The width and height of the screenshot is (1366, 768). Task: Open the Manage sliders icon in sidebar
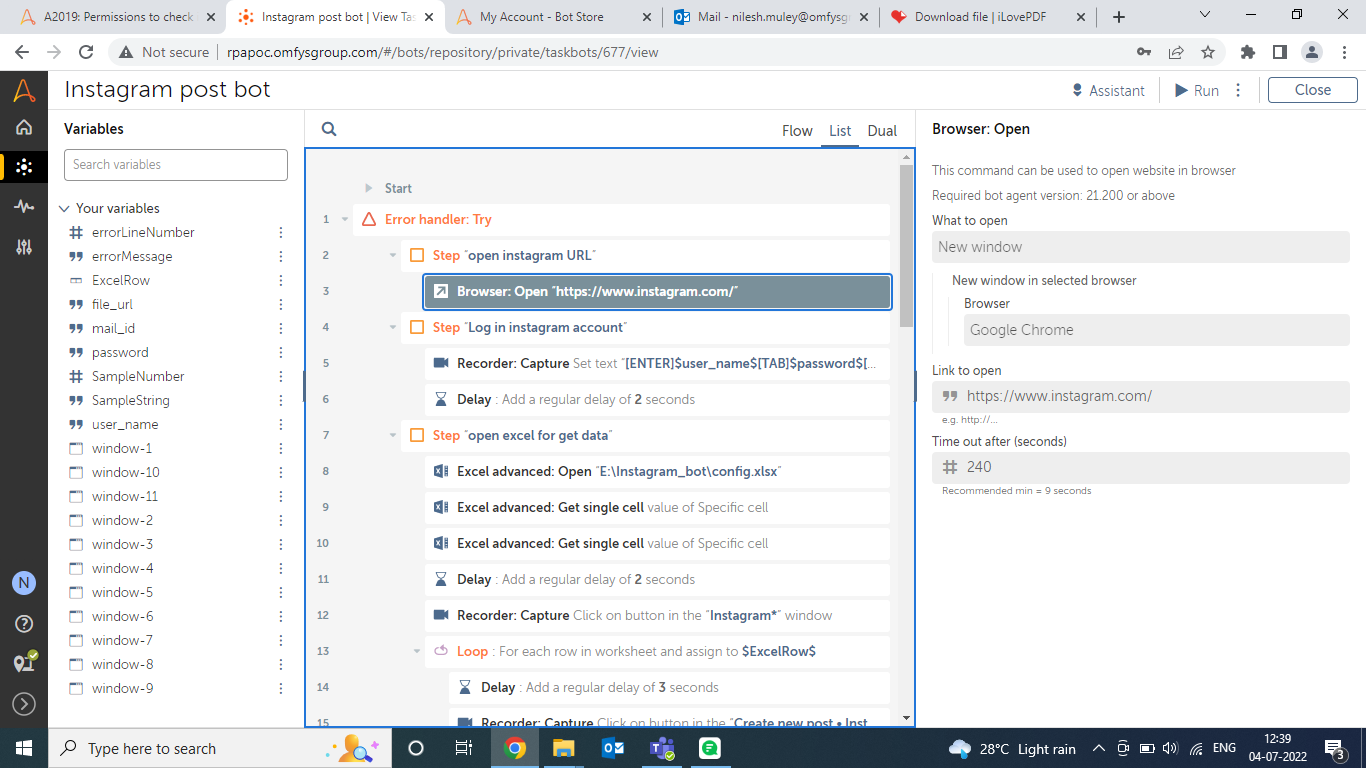click(x=24, y=246)
